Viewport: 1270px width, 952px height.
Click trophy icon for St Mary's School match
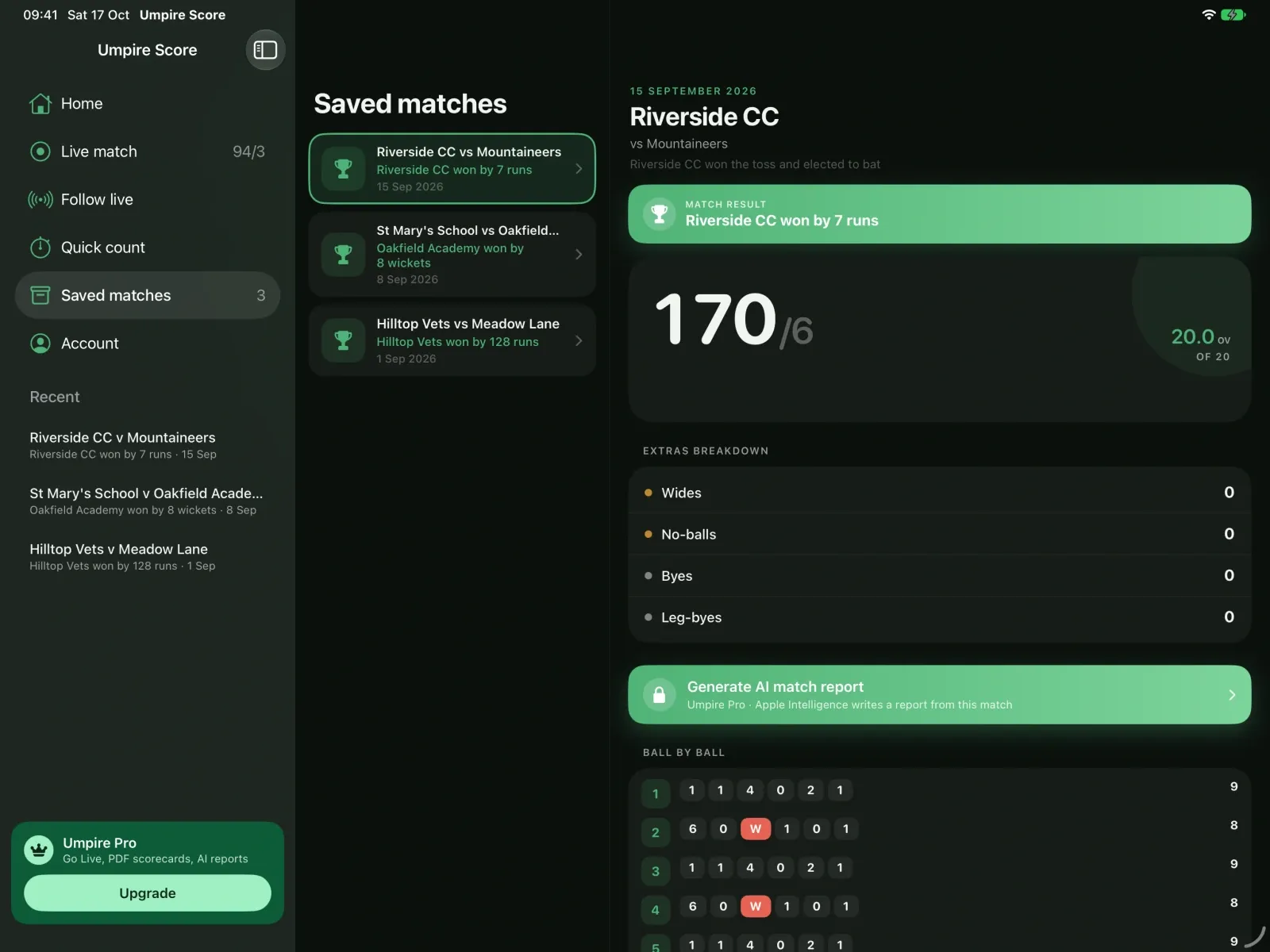[x=344, y=255]
